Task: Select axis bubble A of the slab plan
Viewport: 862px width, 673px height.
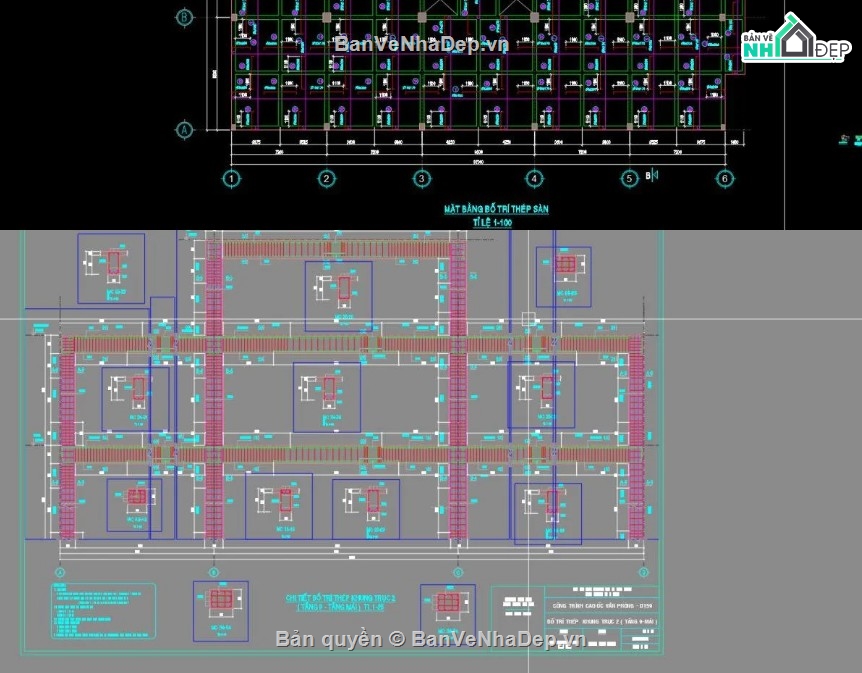Action: tap(184, 130)
